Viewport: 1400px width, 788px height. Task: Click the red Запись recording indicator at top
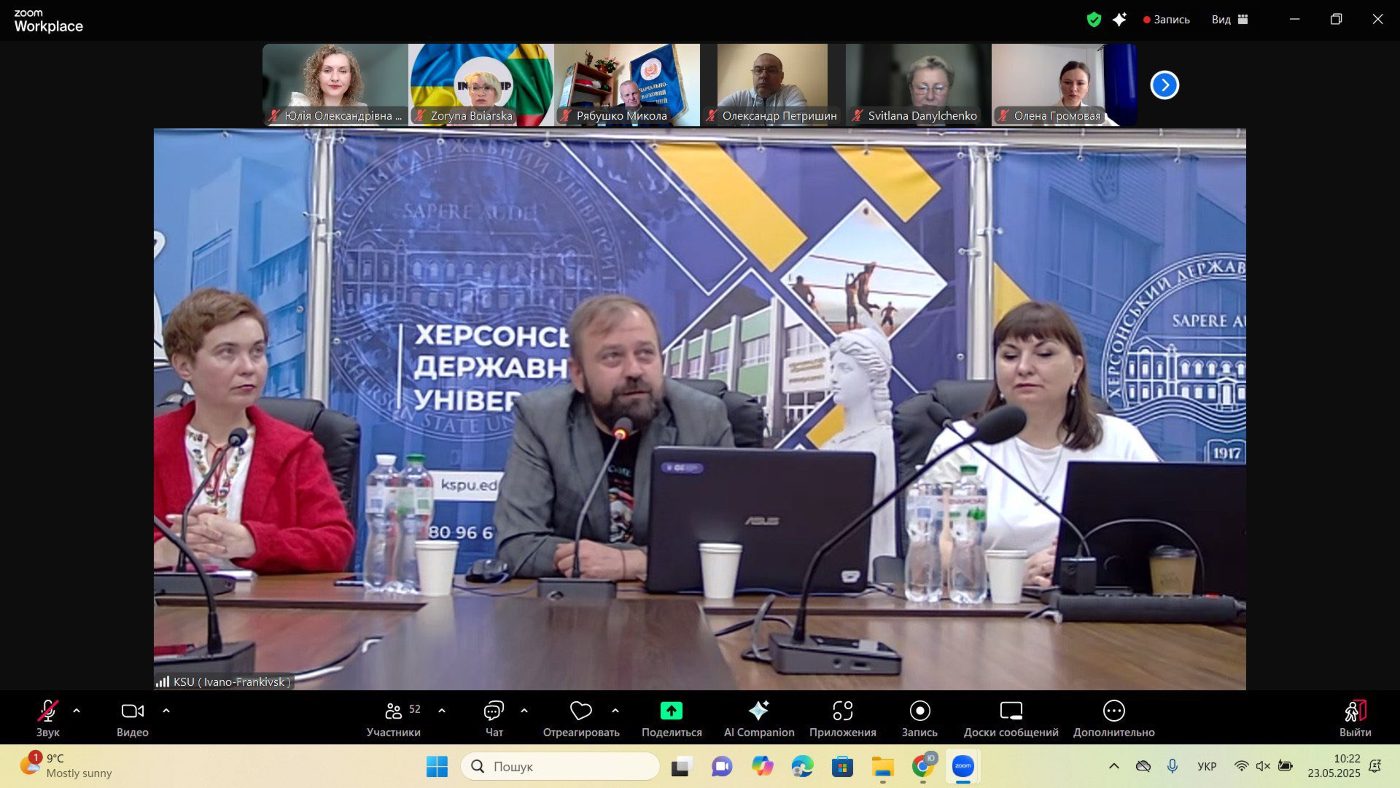click(x=1166, y=19)
